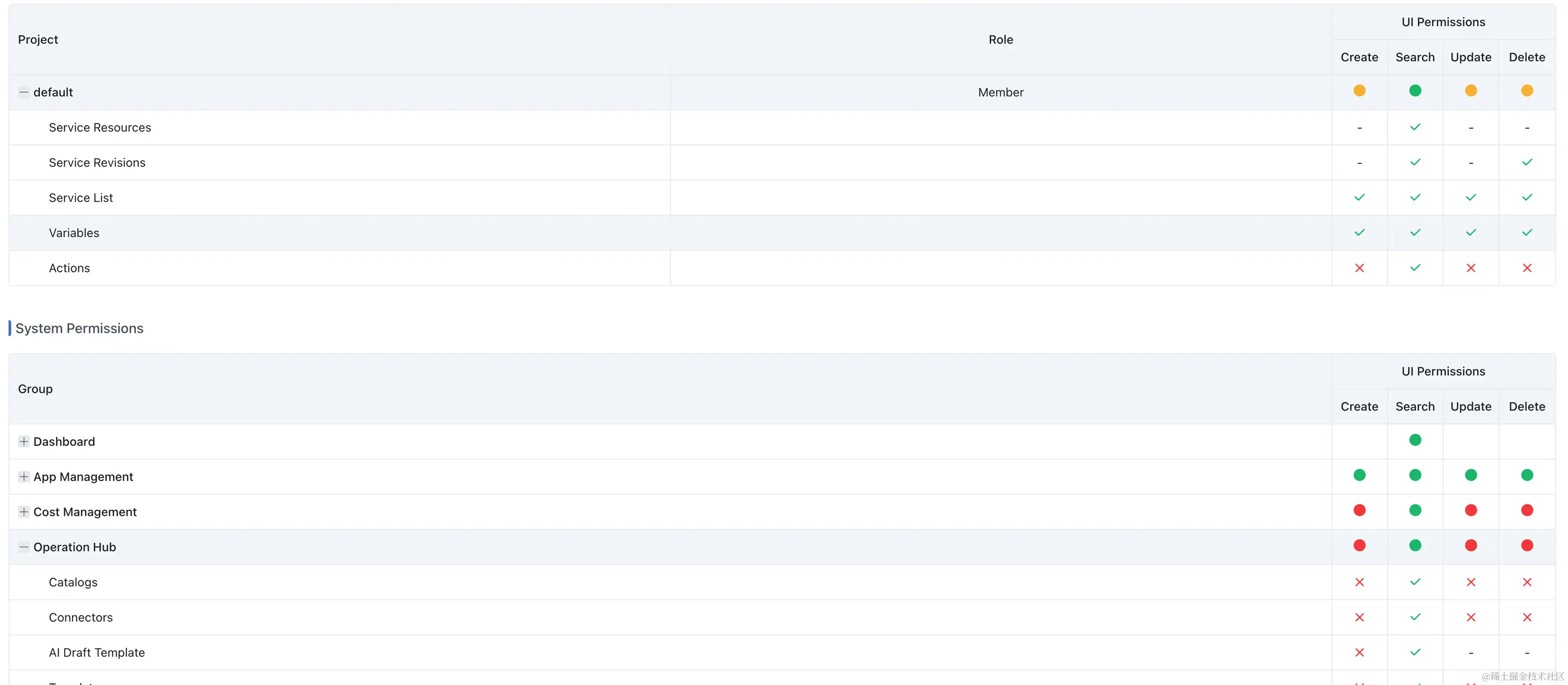Click Catalogs Search checkmark
This screenshot has width=1568, height=685.
[x=1415, y=582]
